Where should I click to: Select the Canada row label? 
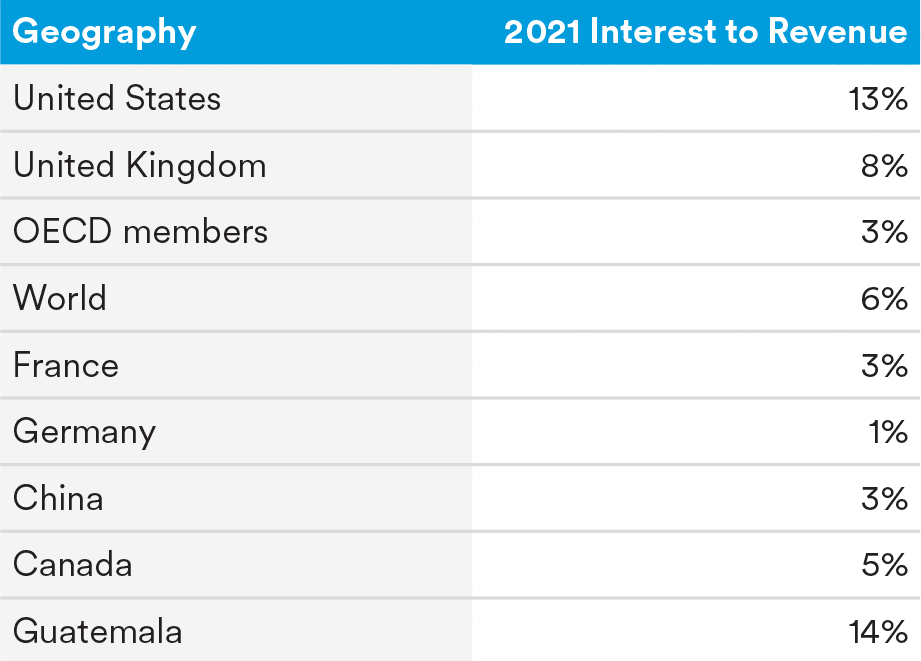point(73,565)
